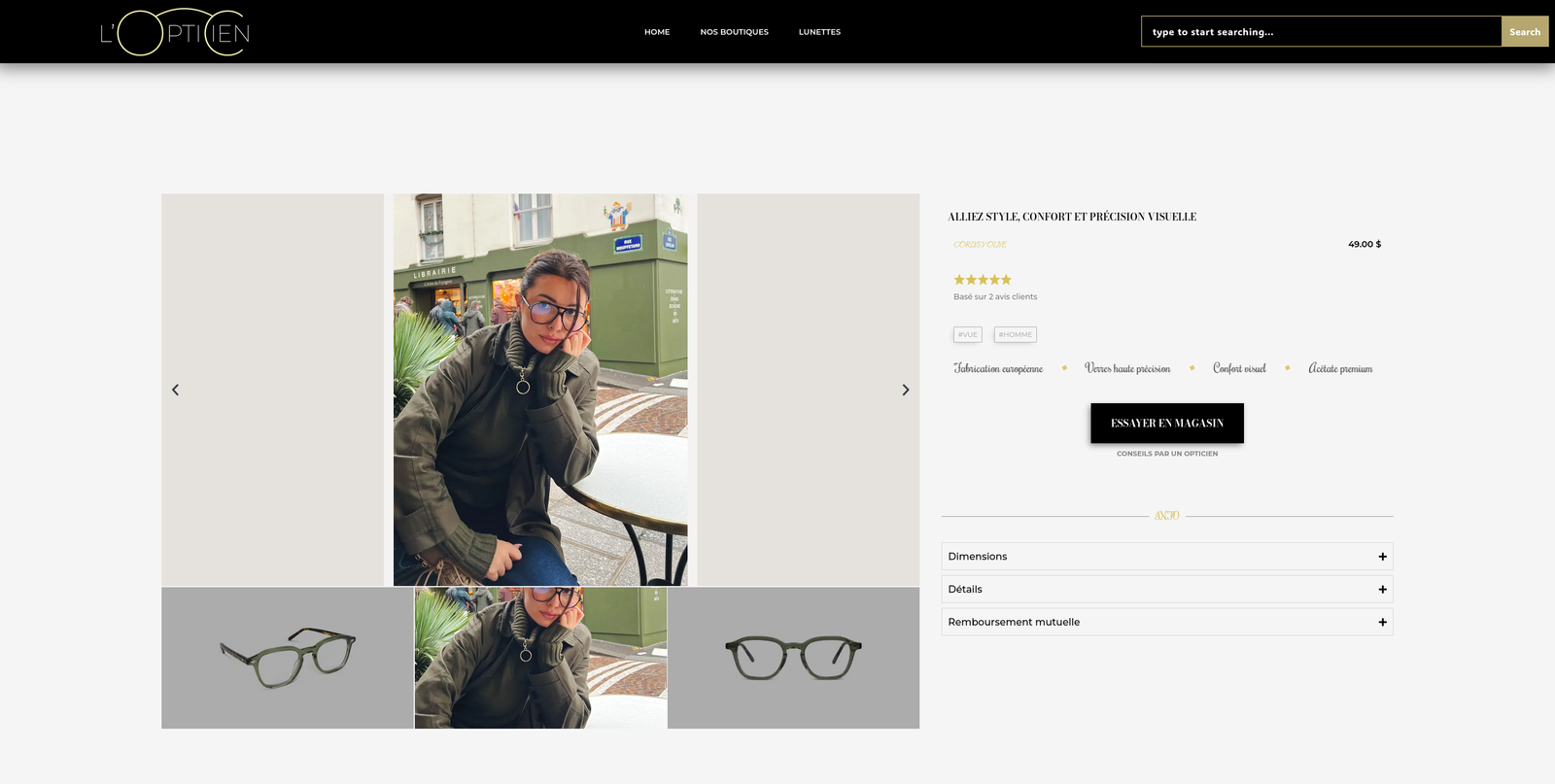Open the LUNETTES menu item
This screenshot has height=784, width=1555.
819,32
